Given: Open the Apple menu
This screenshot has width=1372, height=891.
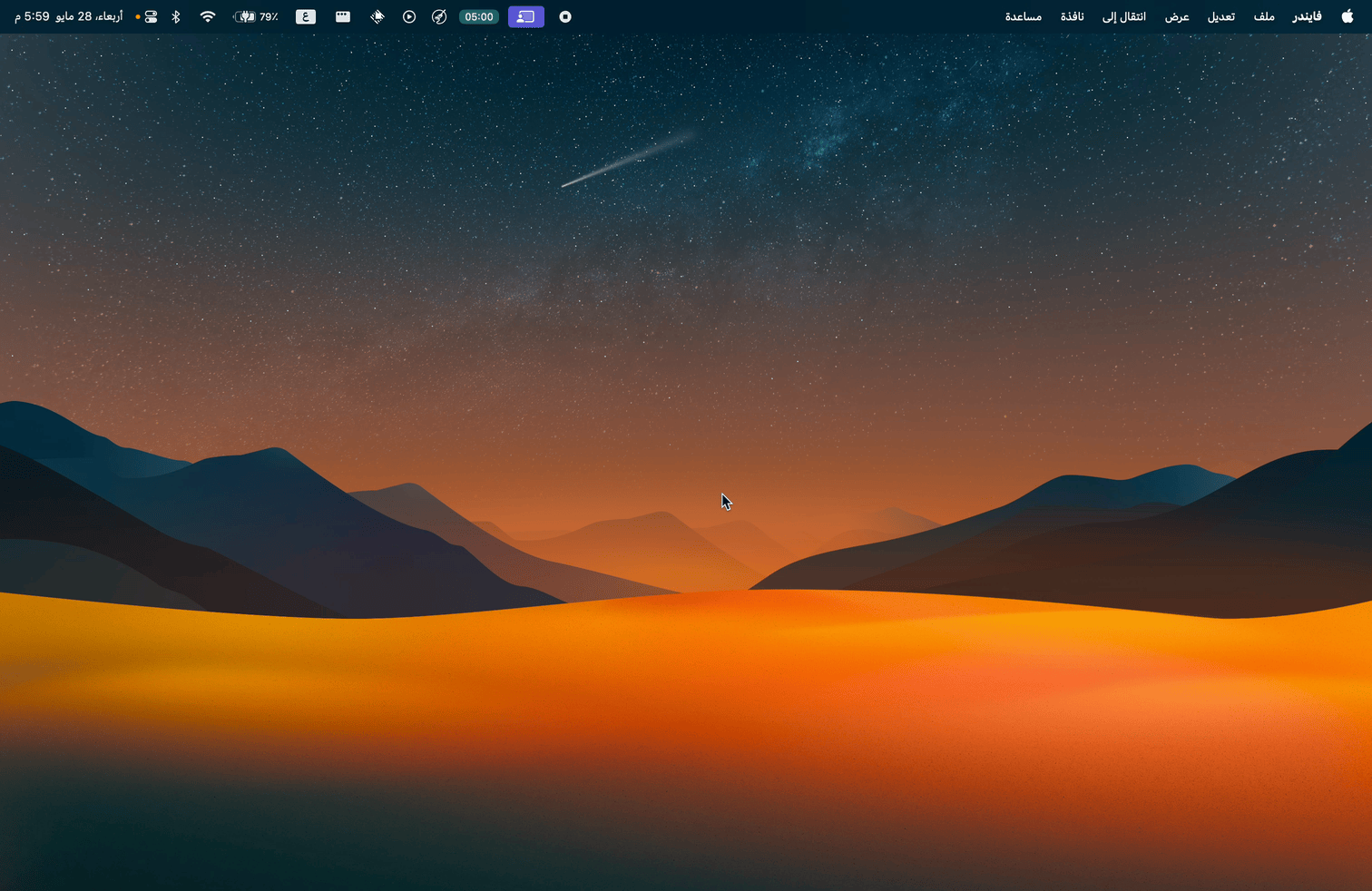Looking at the screenshot, I should click(1347, 16).
